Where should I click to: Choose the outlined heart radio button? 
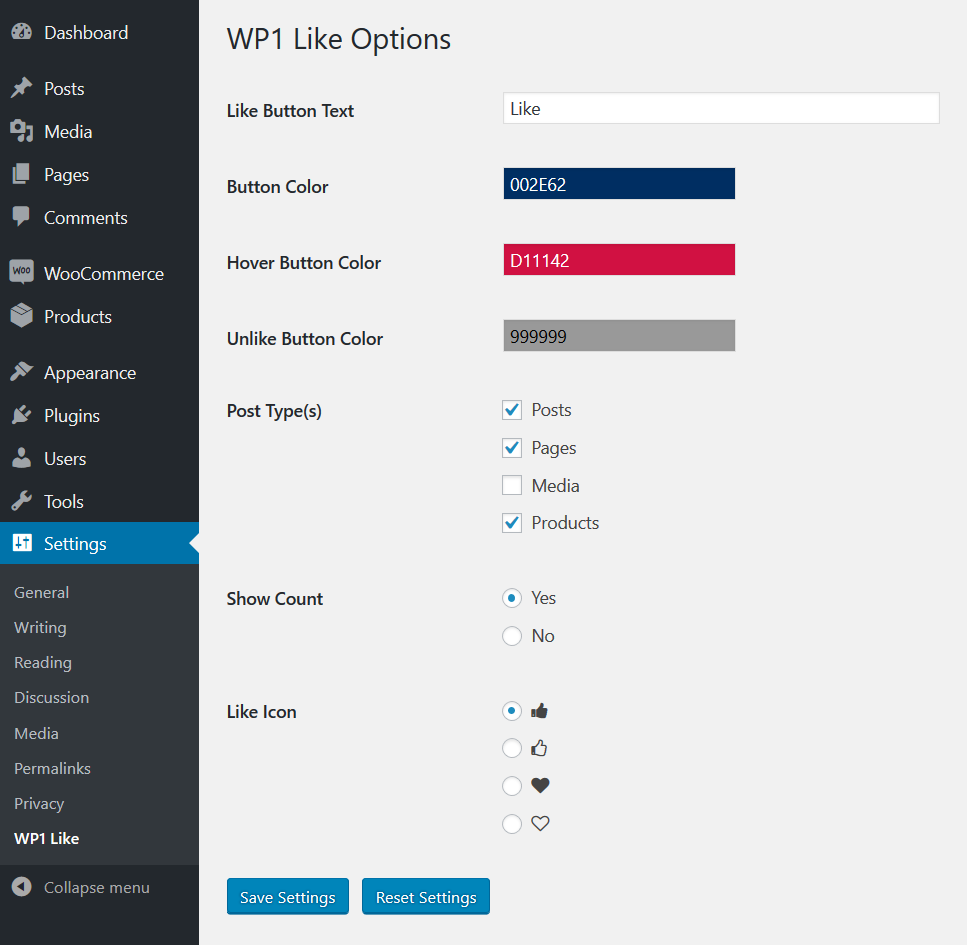[512, 823]
